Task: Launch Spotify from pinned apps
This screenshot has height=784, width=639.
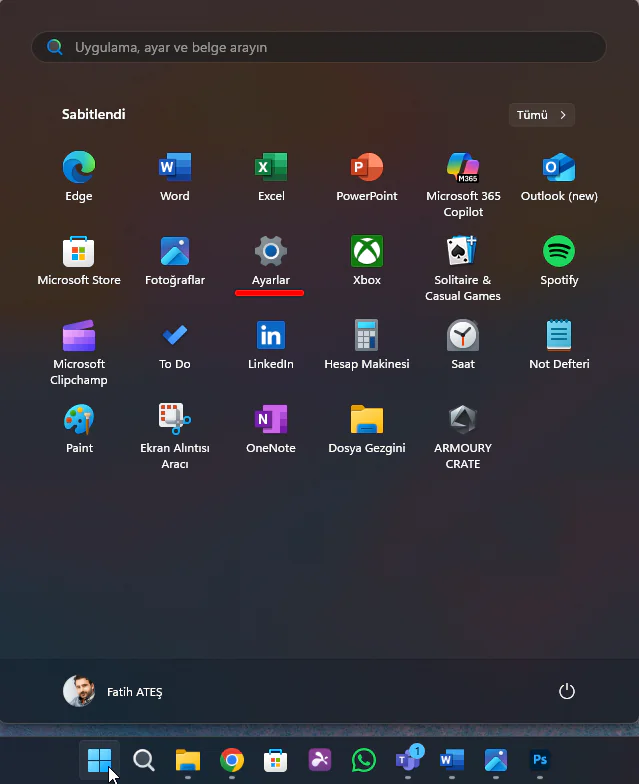Action: coord(559,261)
